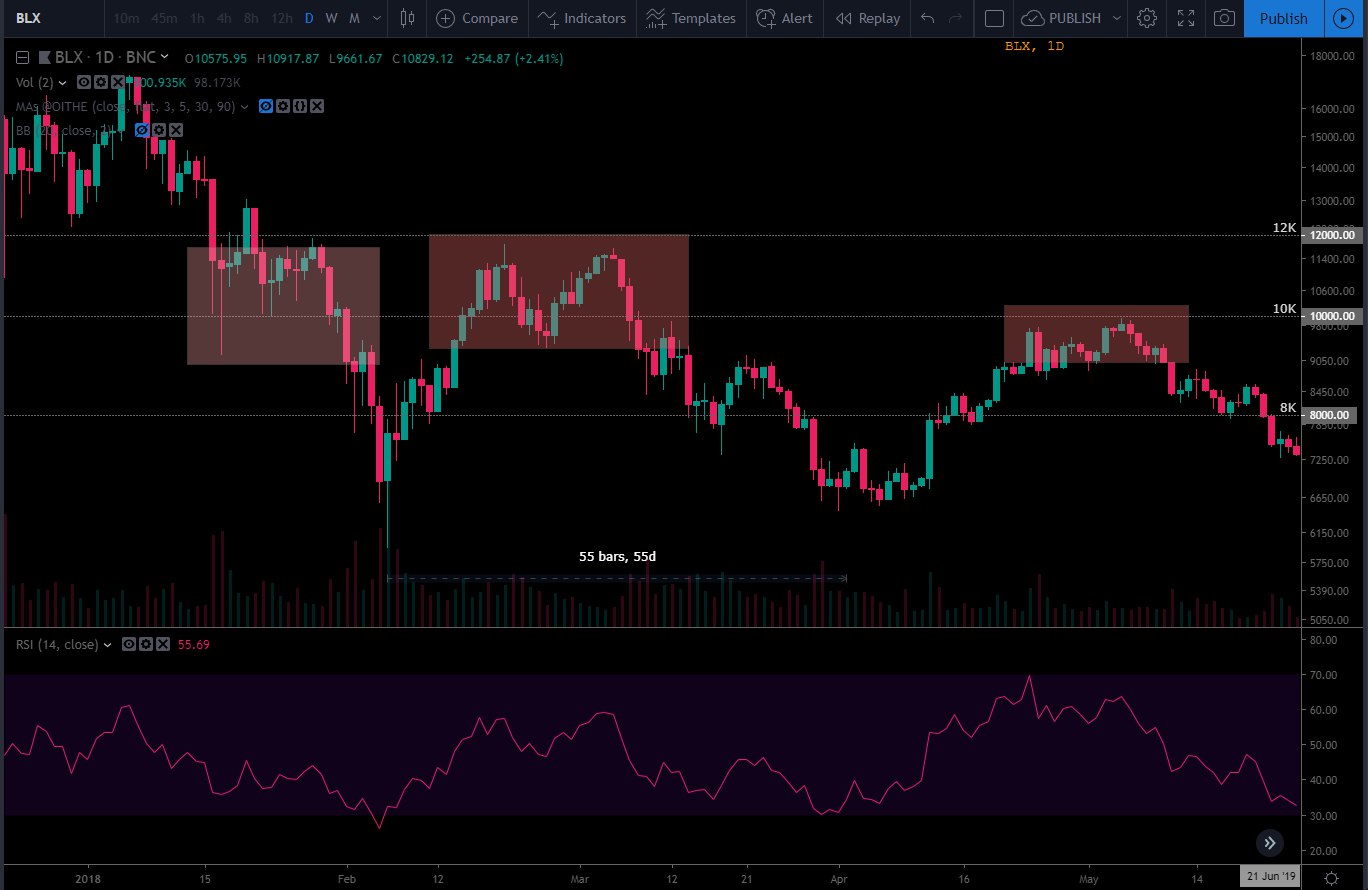
Task: Show the hidden MAs @OITHE indicator
Action: click(x=266, y=106)
